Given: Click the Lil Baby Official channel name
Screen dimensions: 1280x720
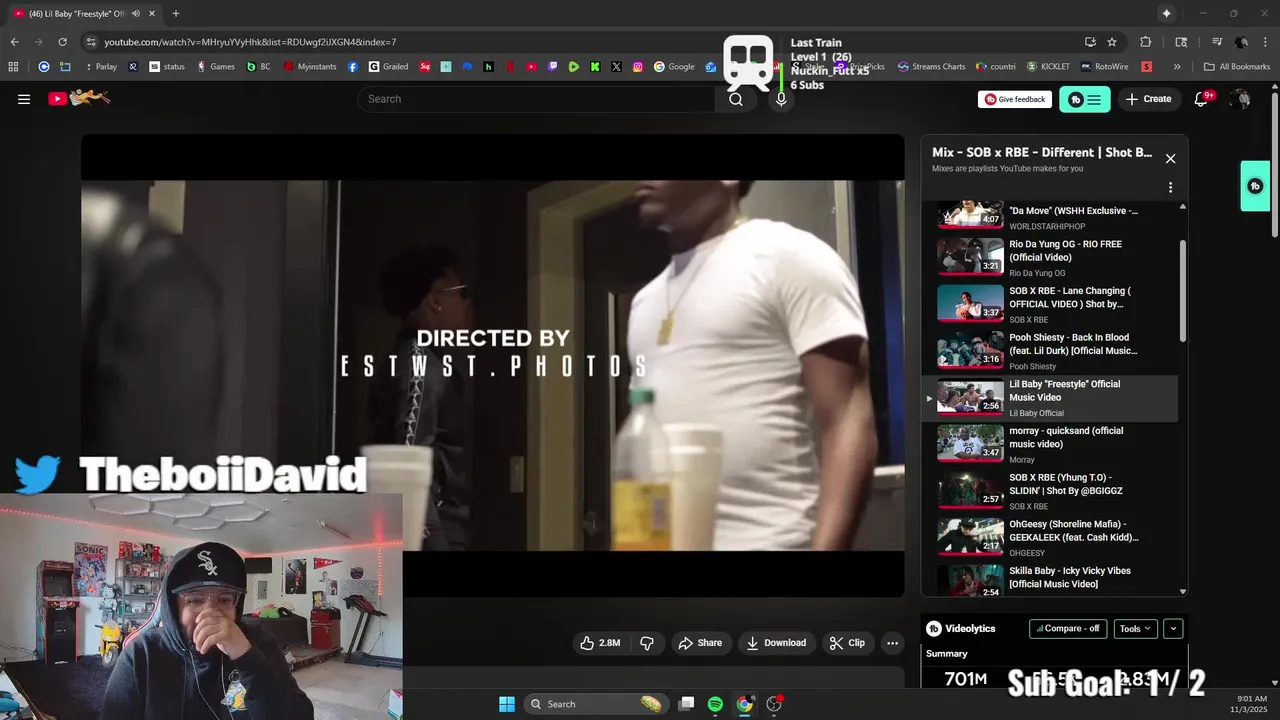Looking at the screenshot, I should pyautogui.click(x=1036, y=413).
